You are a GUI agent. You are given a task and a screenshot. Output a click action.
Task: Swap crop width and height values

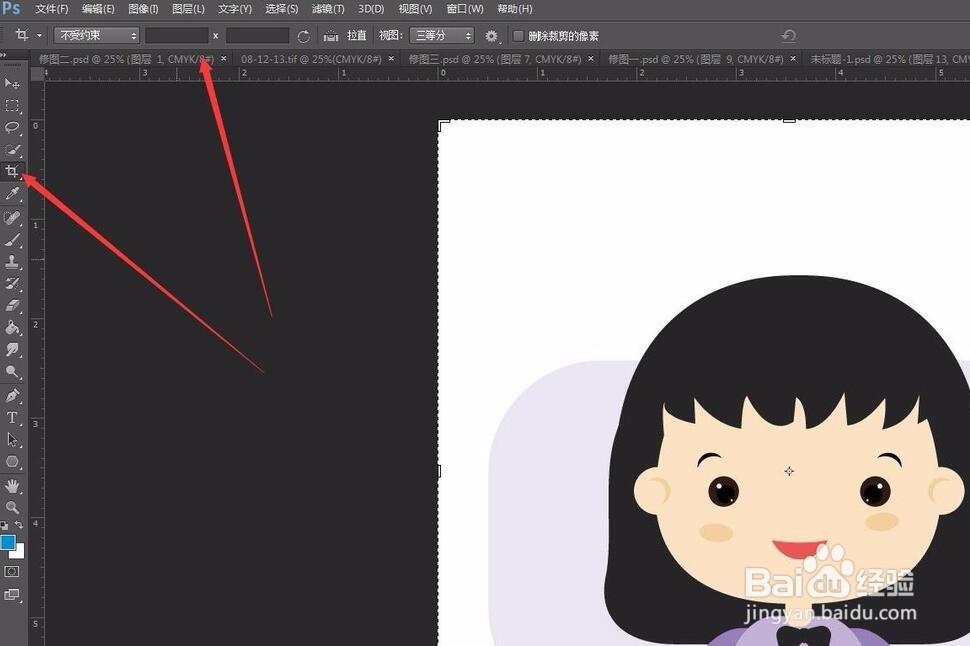215,35
